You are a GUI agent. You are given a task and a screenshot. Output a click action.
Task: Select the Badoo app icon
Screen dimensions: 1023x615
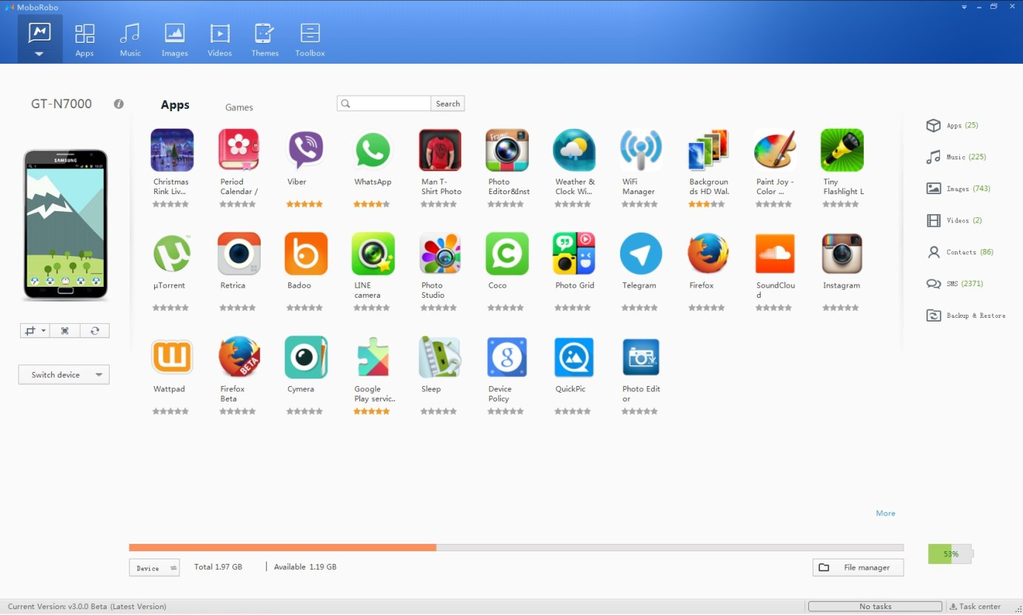(x=305, y=254)
